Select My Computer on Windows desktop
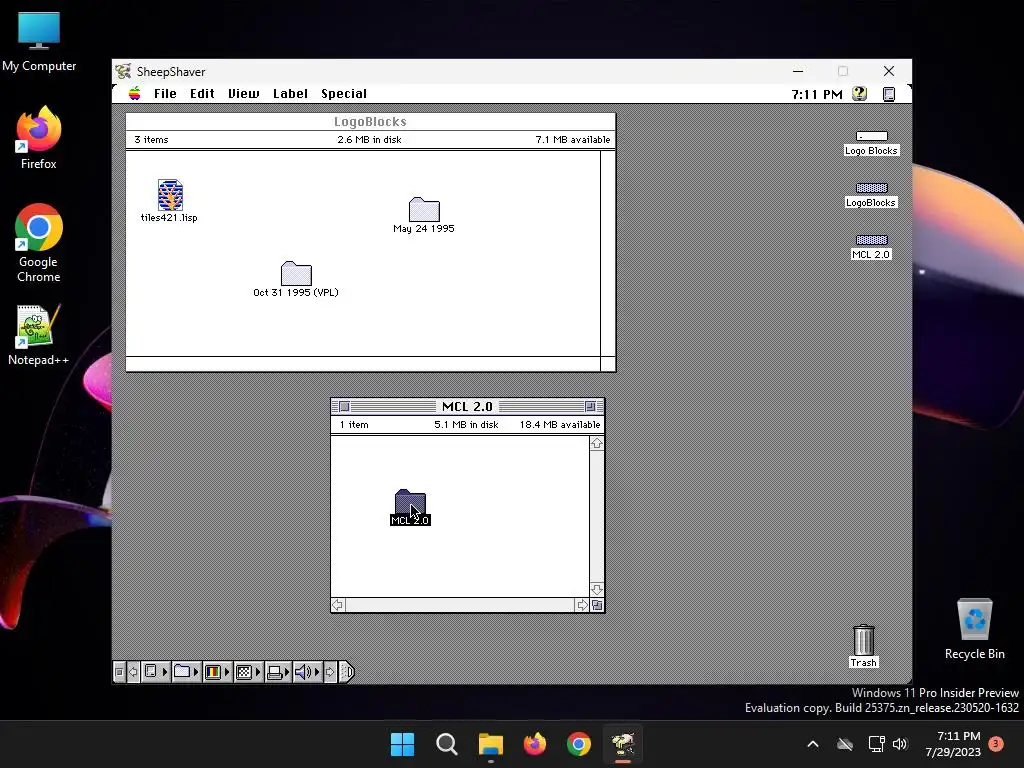 [x=39, y=40]
